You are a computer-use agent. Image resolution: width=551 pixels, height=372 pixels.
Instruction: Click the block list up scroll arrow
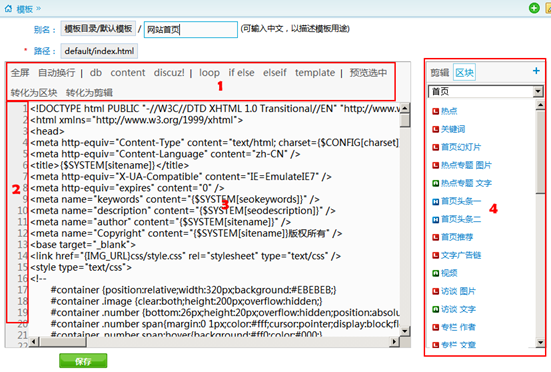point(540,105)
